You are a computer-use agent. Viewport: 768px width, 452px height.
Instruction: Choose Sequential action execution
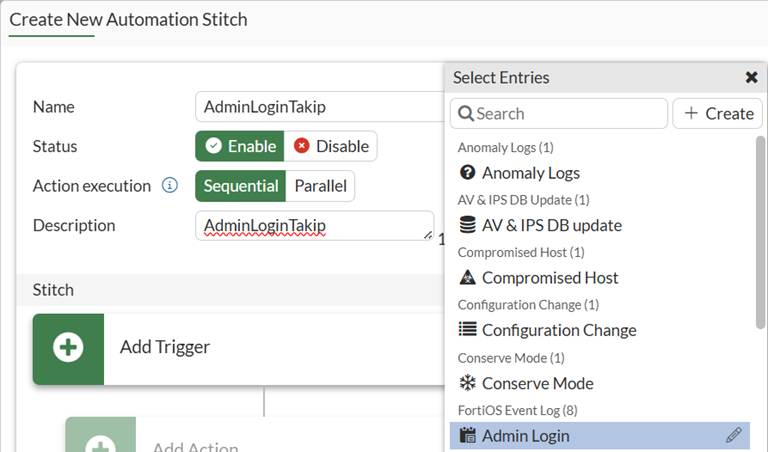(240, 186)
